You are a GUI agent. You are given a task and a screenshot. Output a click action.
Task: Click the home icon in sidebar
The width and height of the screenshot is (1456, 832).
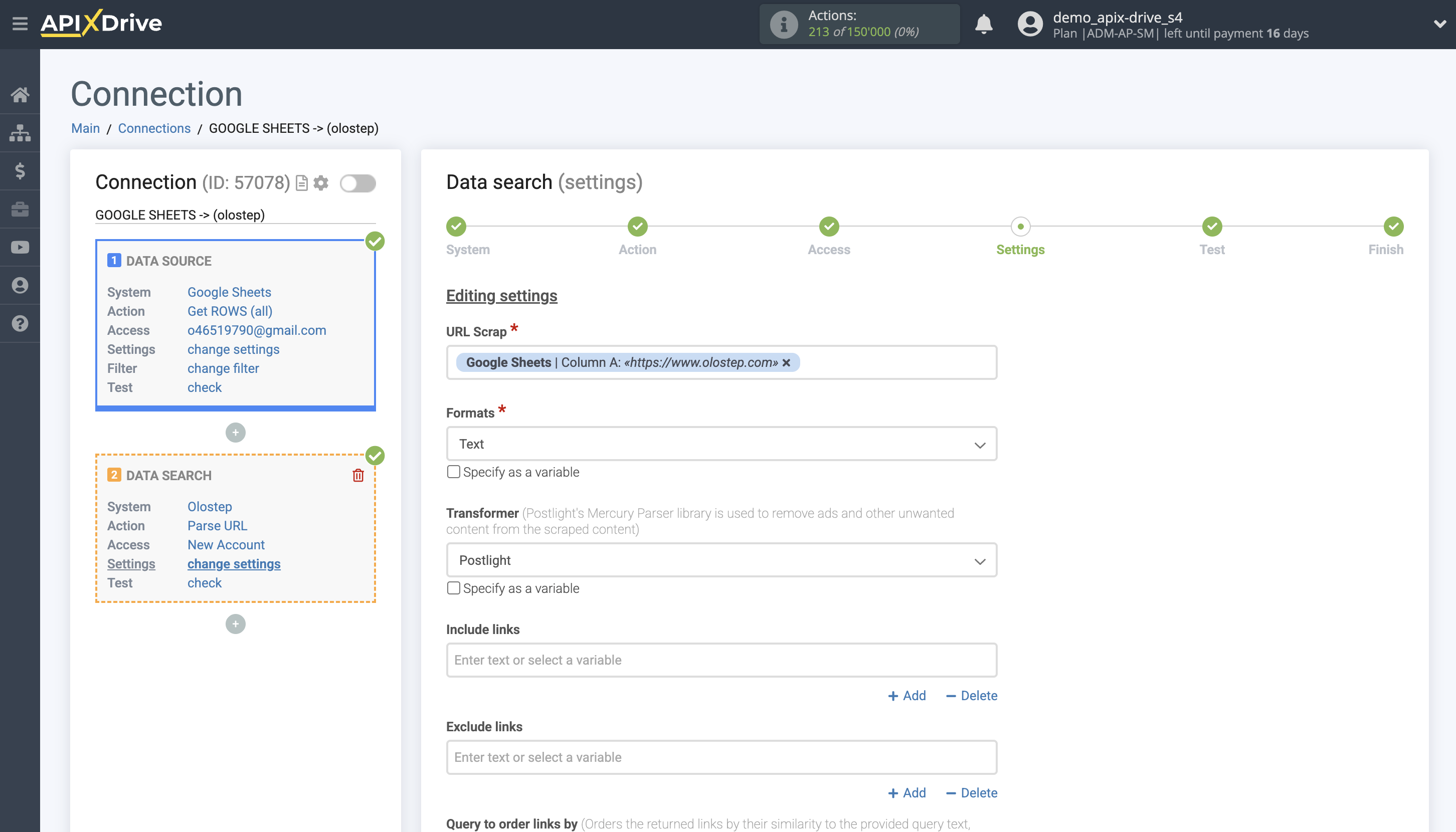pos(20,94)
